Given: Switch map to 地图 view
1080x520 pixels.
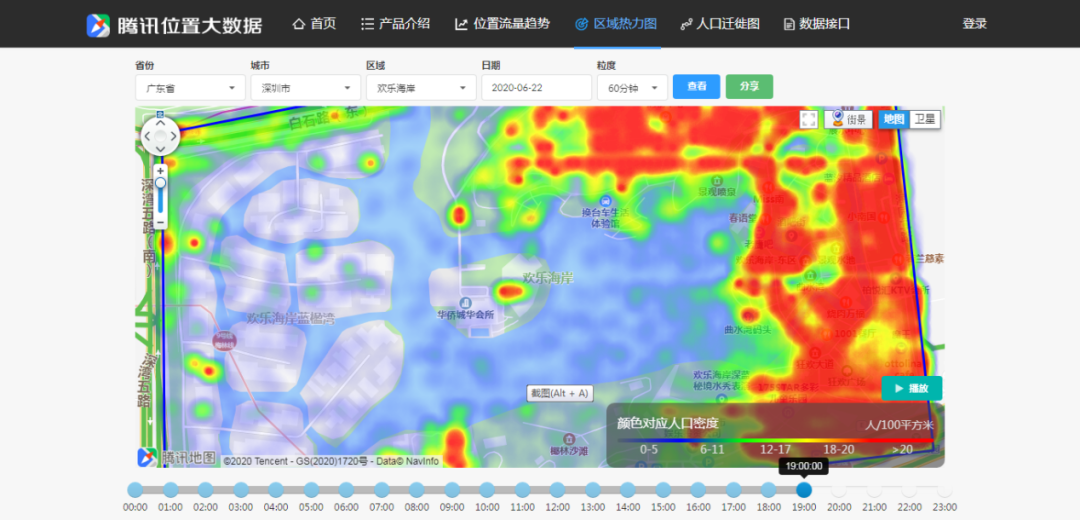Looking at the screenshot, I should [894, 119].
